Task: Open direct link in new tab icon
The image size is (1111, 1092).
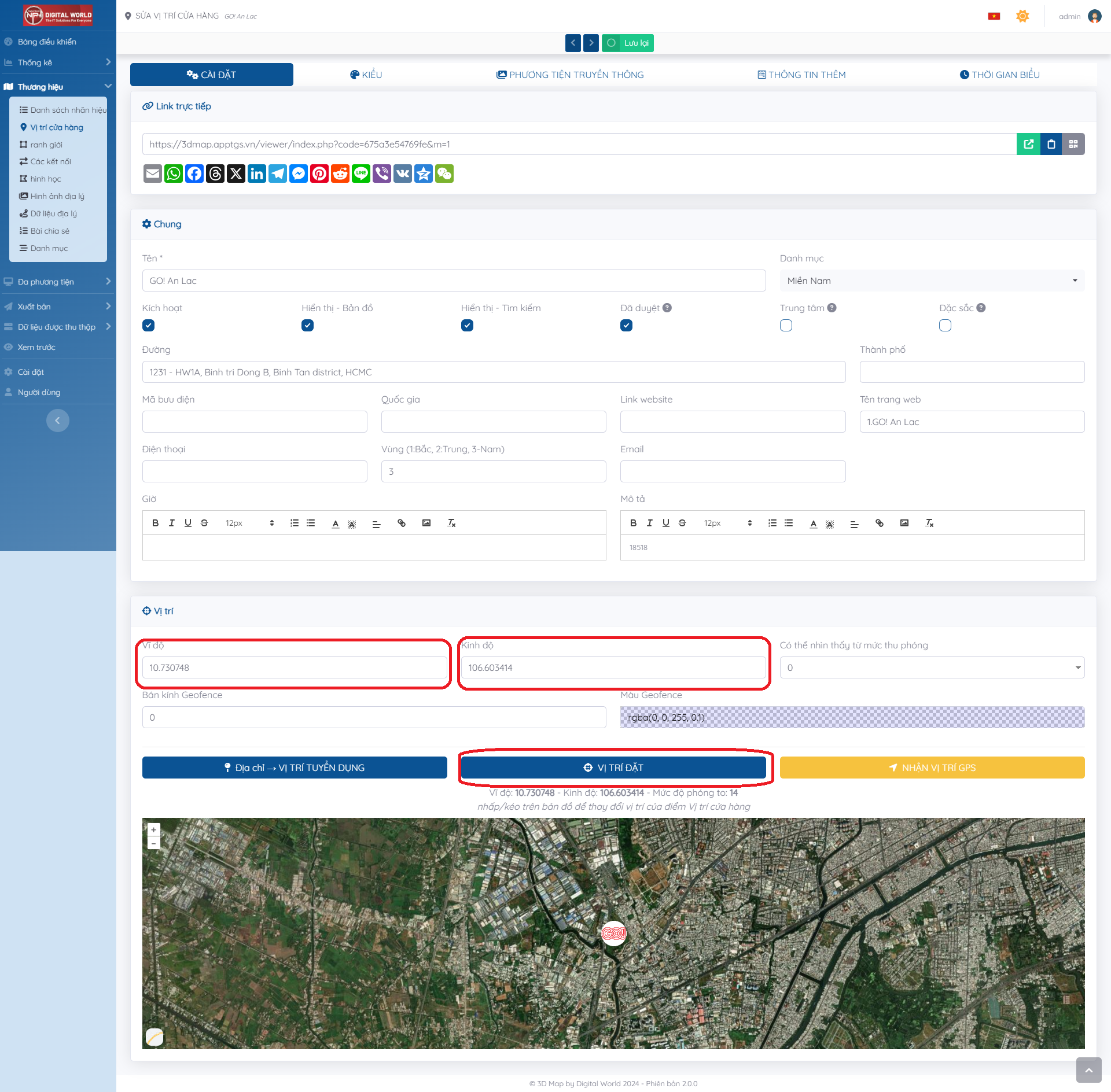Action: (1028, 144)
